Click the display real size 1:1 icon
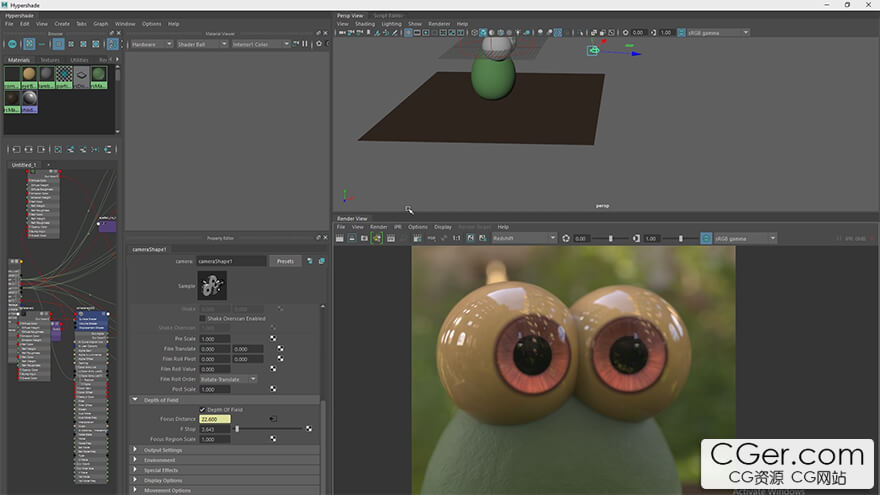The width and height of the screenshot is (880, 495). 457,238
